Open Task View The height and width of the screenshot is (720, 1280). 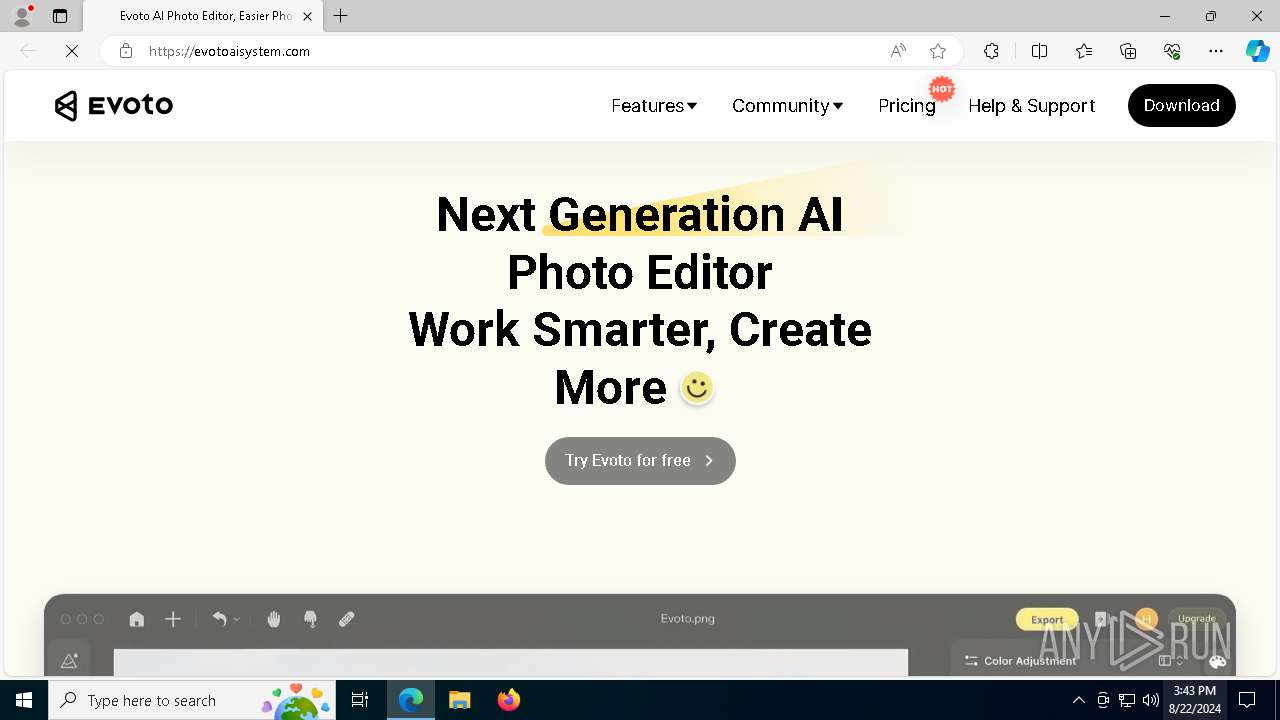[361, 700]
